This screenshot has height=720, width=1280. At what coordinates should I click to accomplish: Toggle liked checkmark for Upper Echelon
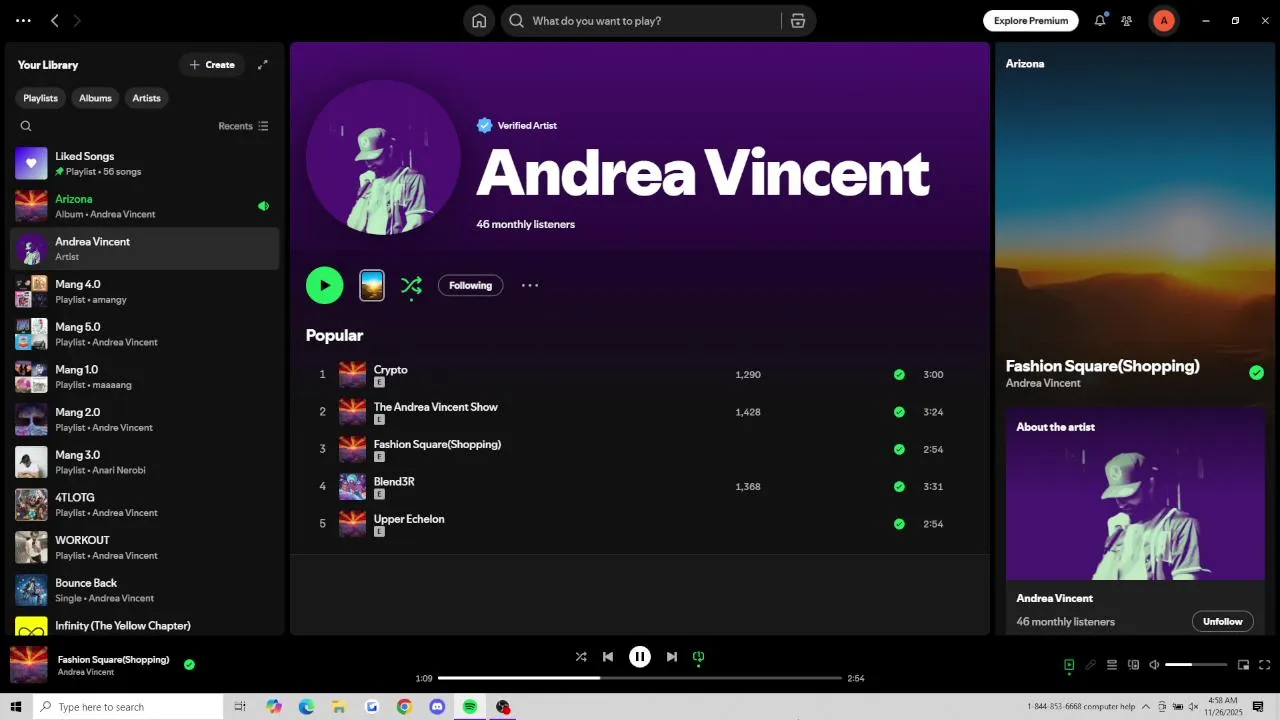pyautogui.click(x=899, y=524)
